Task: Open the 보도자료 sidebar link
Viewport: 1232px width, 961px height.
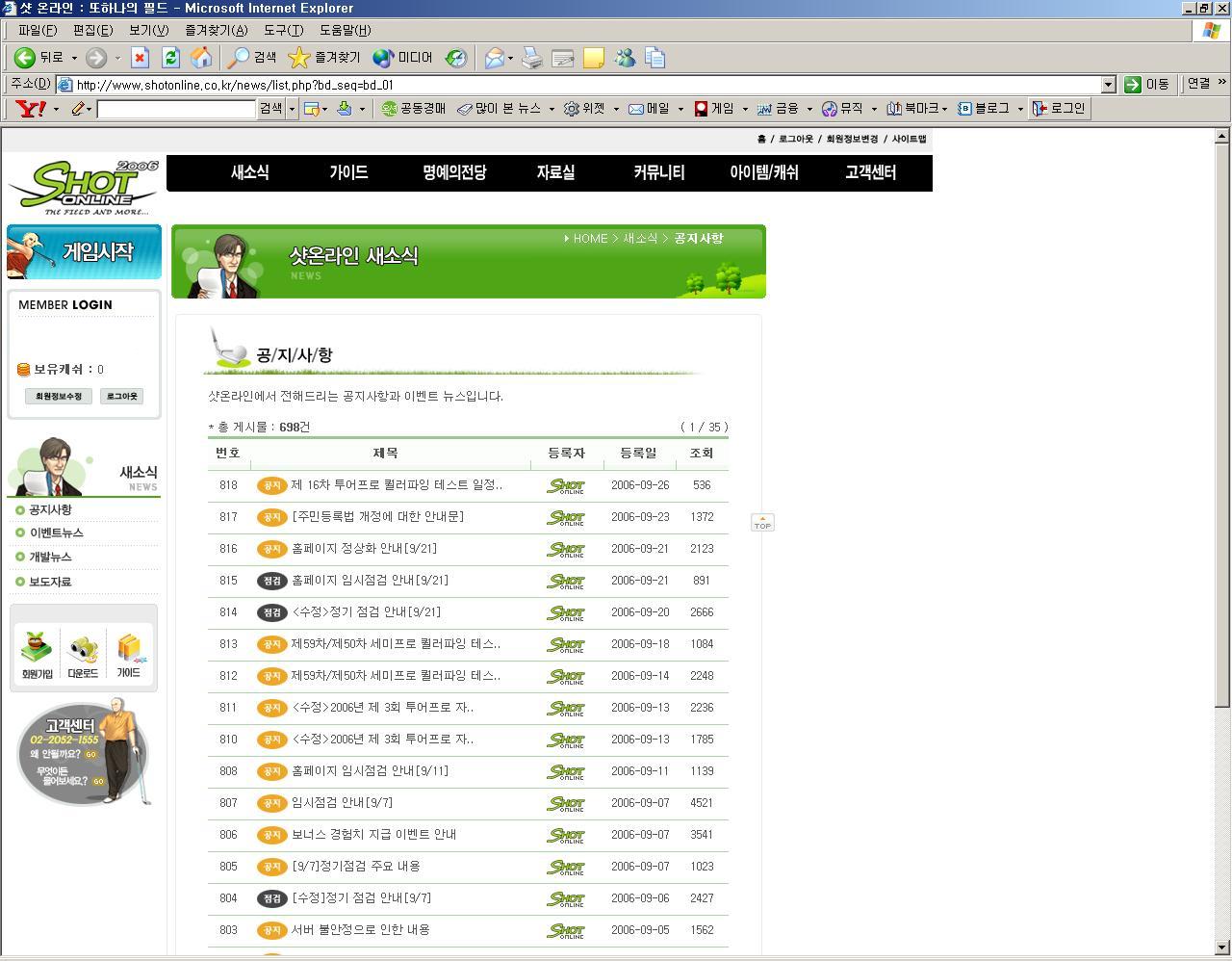Action: pyautogui.click(x=50, y=582)
